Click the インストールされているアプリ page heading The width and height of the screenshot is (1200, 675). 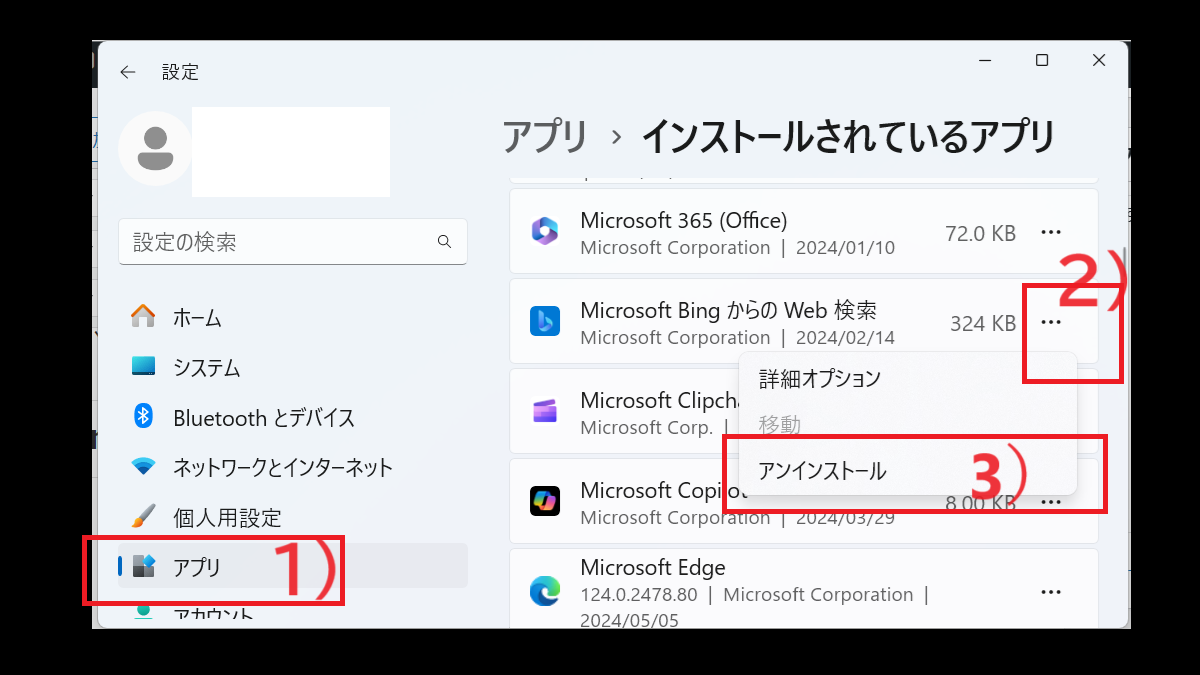point(848,136)
